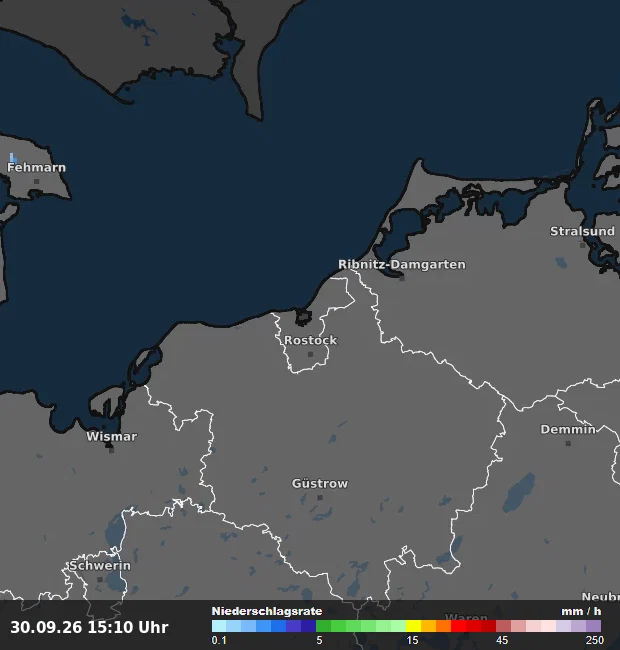Click the 30.09.26 15:10 Uhr timestamp
The image size is (620, 650).
[90, 627]
